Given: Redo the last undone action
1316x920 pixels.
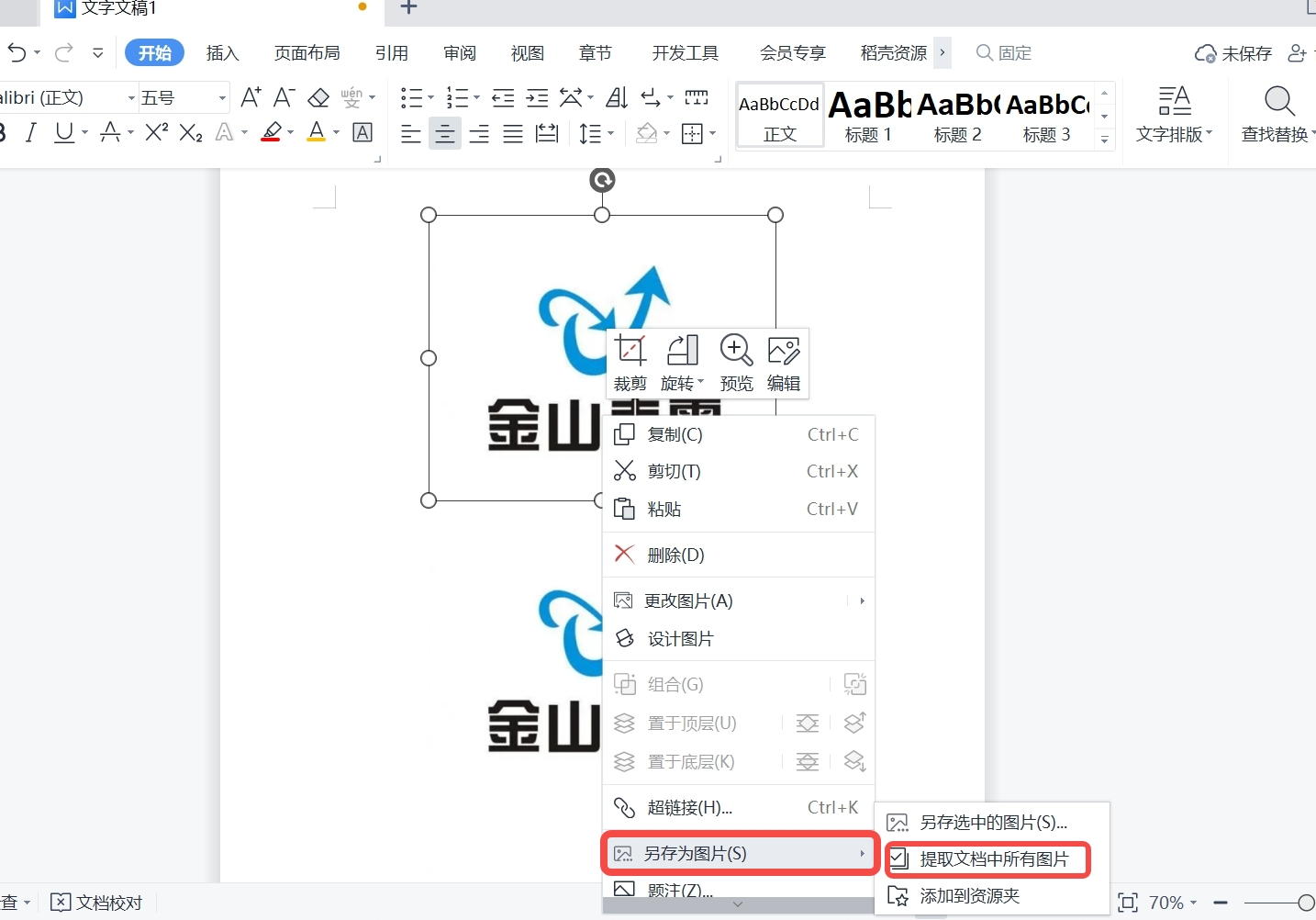Looking at the screenshot, I should [63, 53].
